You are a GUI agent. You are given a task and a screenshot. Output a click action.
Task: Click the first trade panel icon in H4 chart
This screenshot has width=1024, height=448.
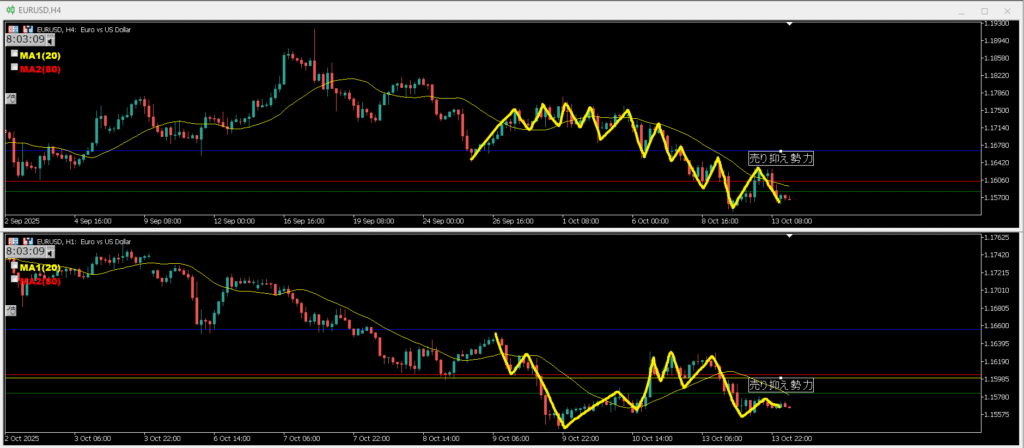pos(12,29)
